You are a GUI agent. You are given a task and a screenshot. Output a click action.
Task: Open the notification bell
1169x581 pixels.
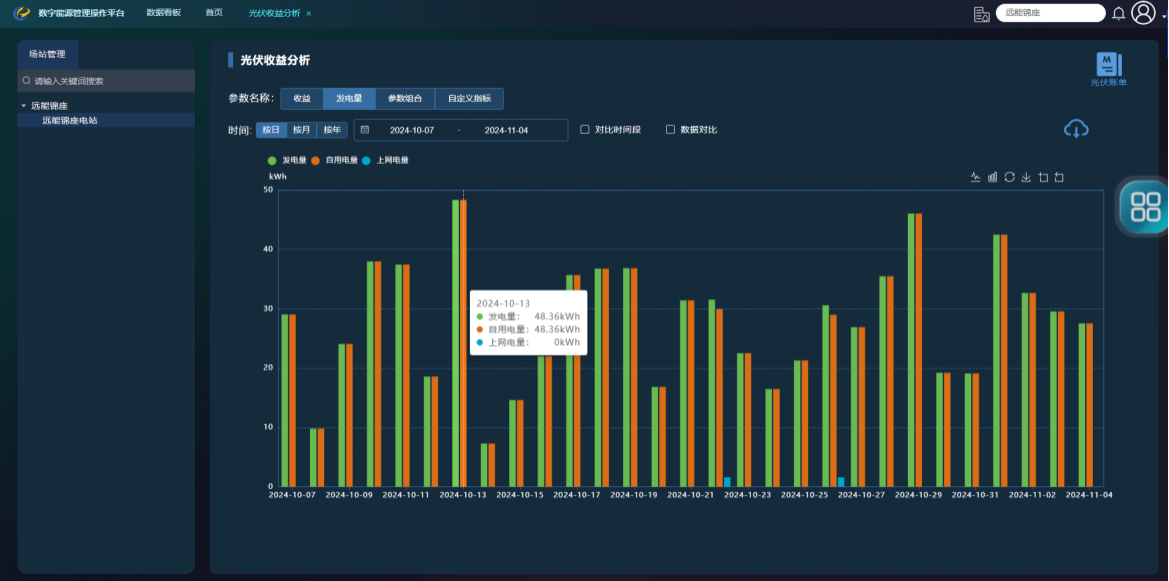pos(1118,13)
